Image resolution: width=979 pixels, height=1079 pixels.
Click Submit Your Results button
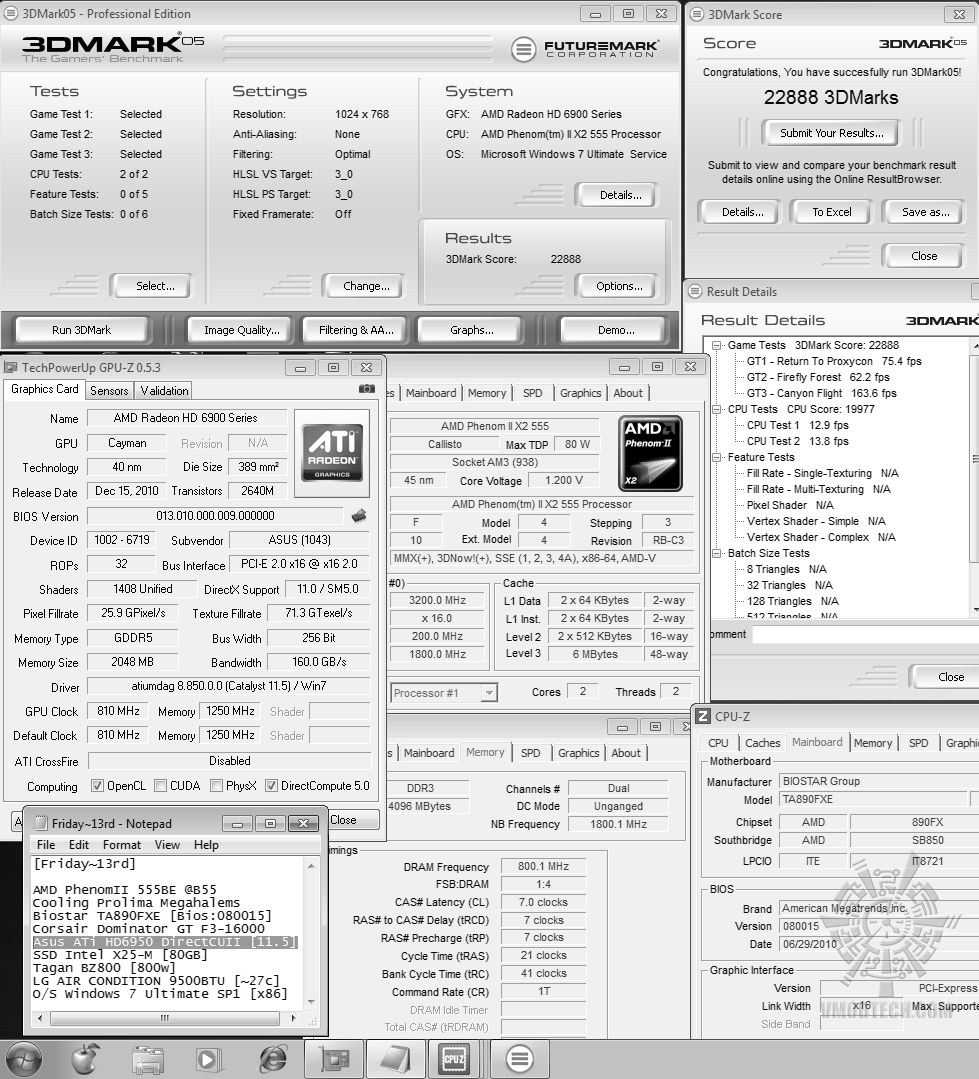click(x=832, y=133)
